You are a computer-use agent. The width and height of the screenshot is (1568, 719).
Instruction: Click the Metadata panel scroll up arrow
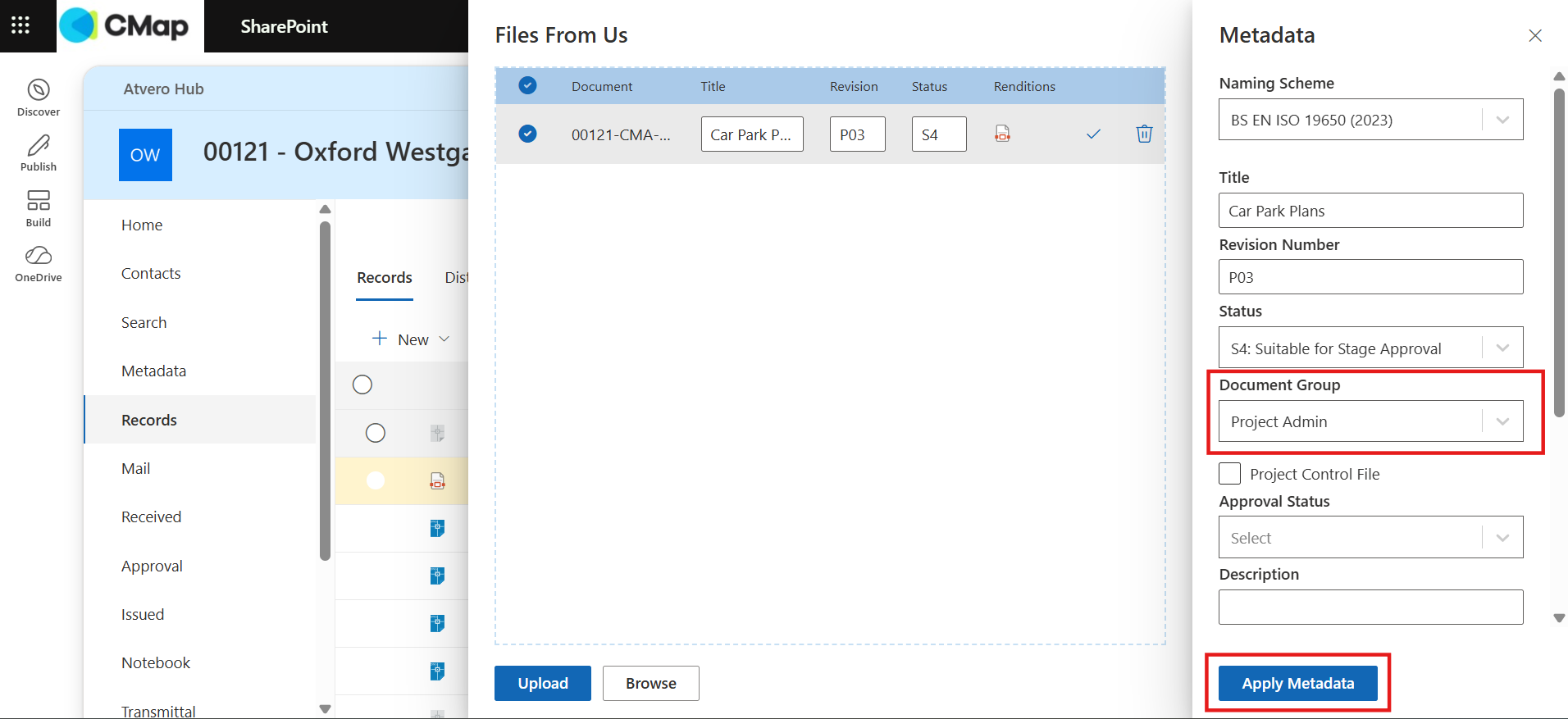click(1559, 76)
